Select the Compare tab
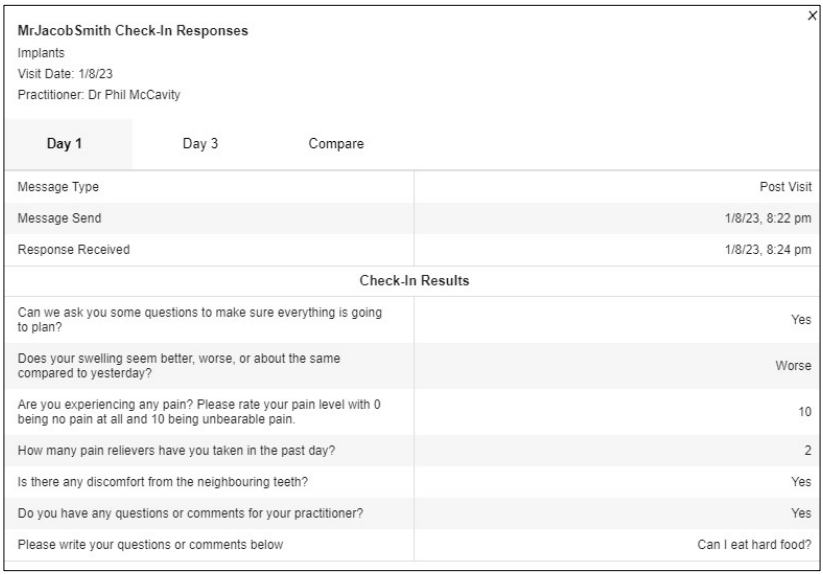The height and width of the screenshot is (575, 823). 336,144
